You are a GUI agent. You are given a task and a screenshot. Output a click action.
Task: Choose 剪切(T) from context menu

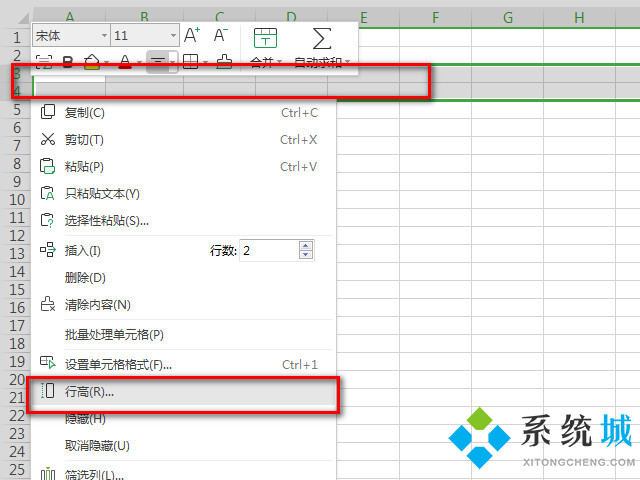[183, 140]
